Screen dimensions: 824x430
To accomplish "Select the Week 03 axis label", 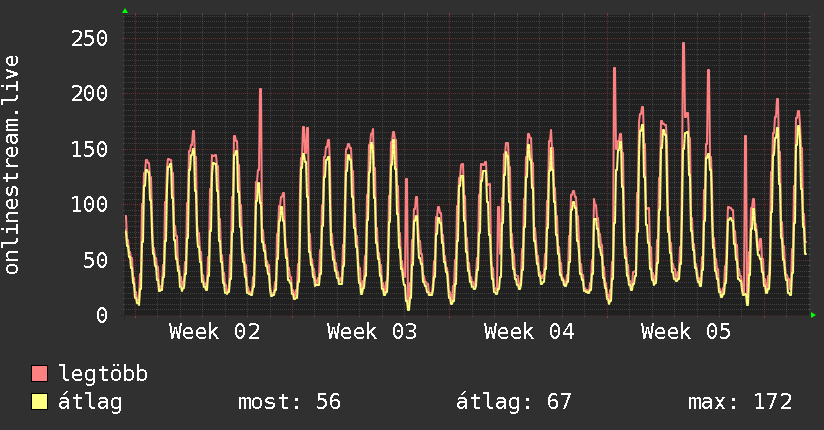I will [372, 332].
